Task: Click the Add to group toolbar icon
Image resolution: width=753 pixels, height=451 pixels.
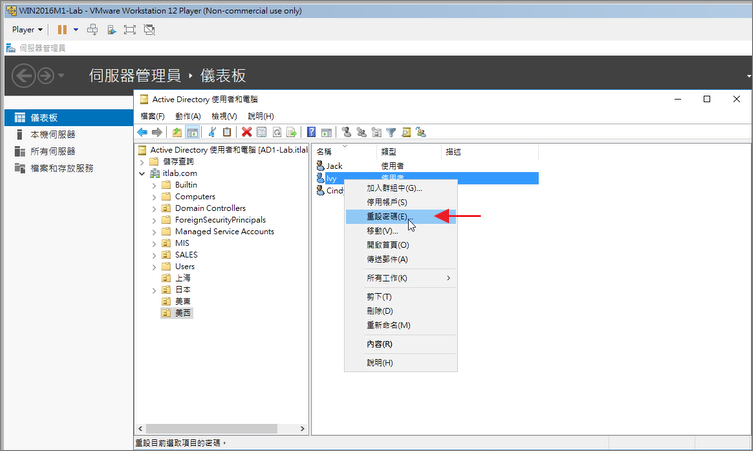Action: [421, 132]
